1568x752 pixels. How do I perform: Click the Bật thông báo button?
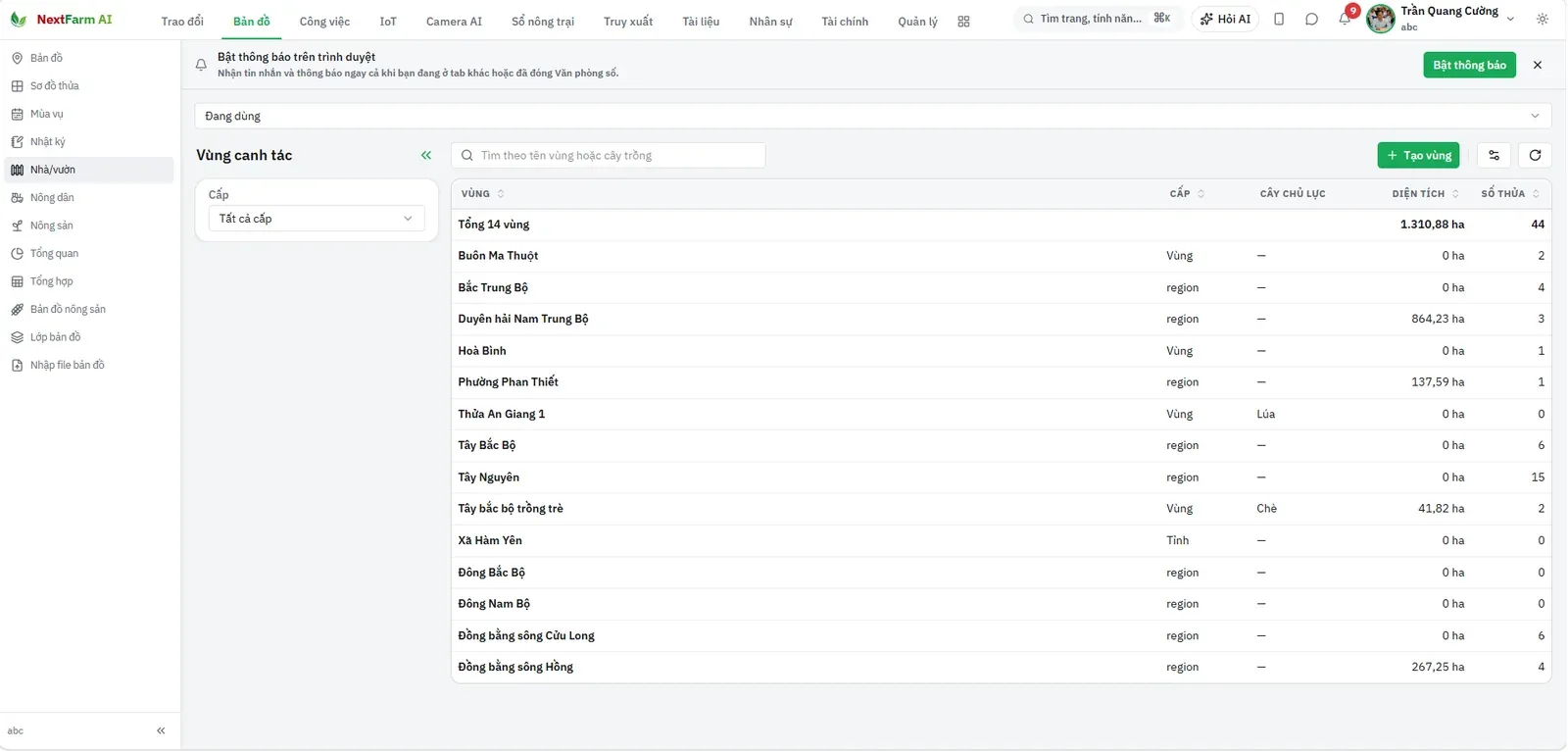tap(1469, 65)
